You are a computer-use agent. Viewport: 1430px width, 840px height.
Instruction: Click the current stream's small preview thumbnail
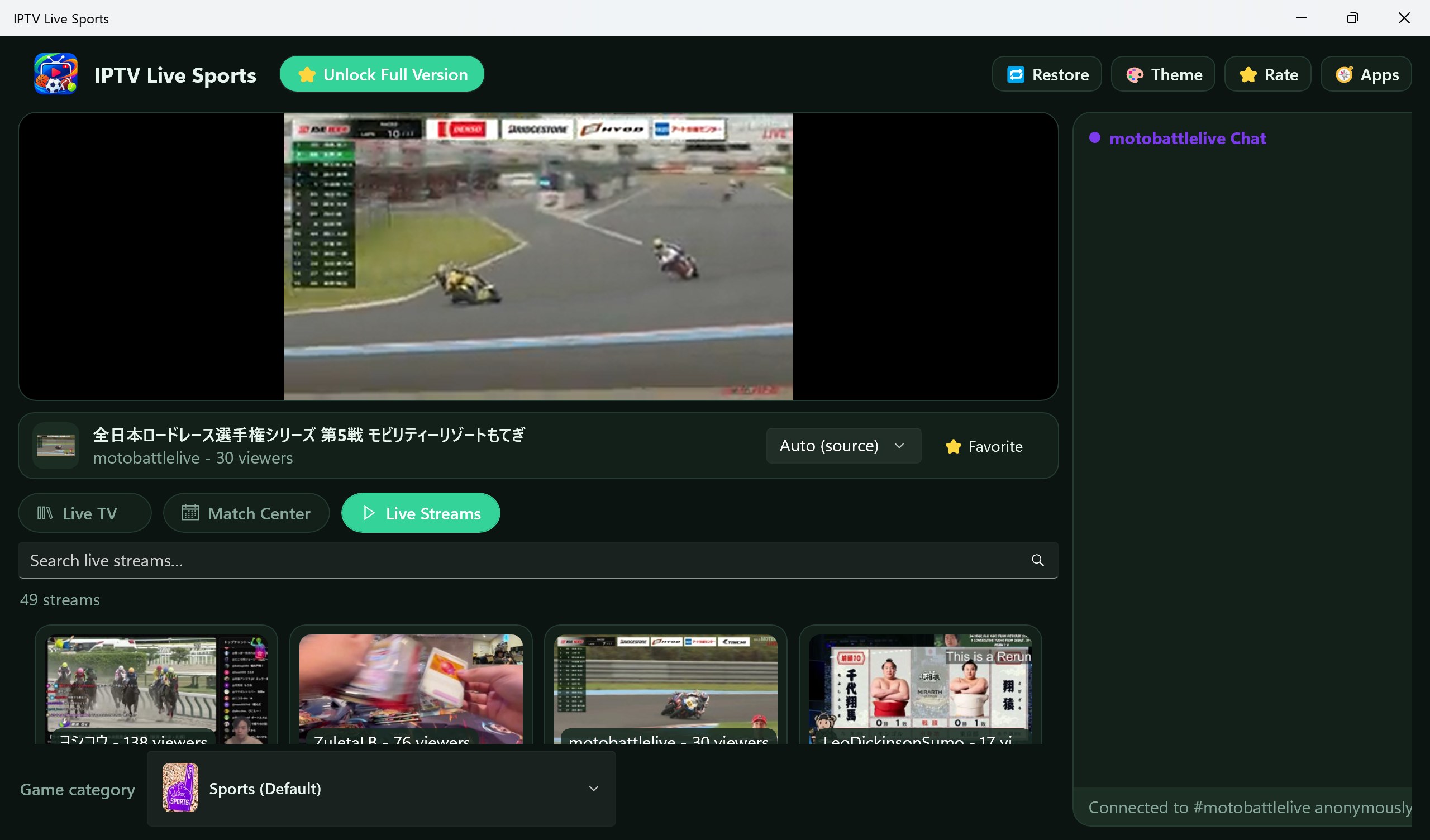[x=56, y=446]
